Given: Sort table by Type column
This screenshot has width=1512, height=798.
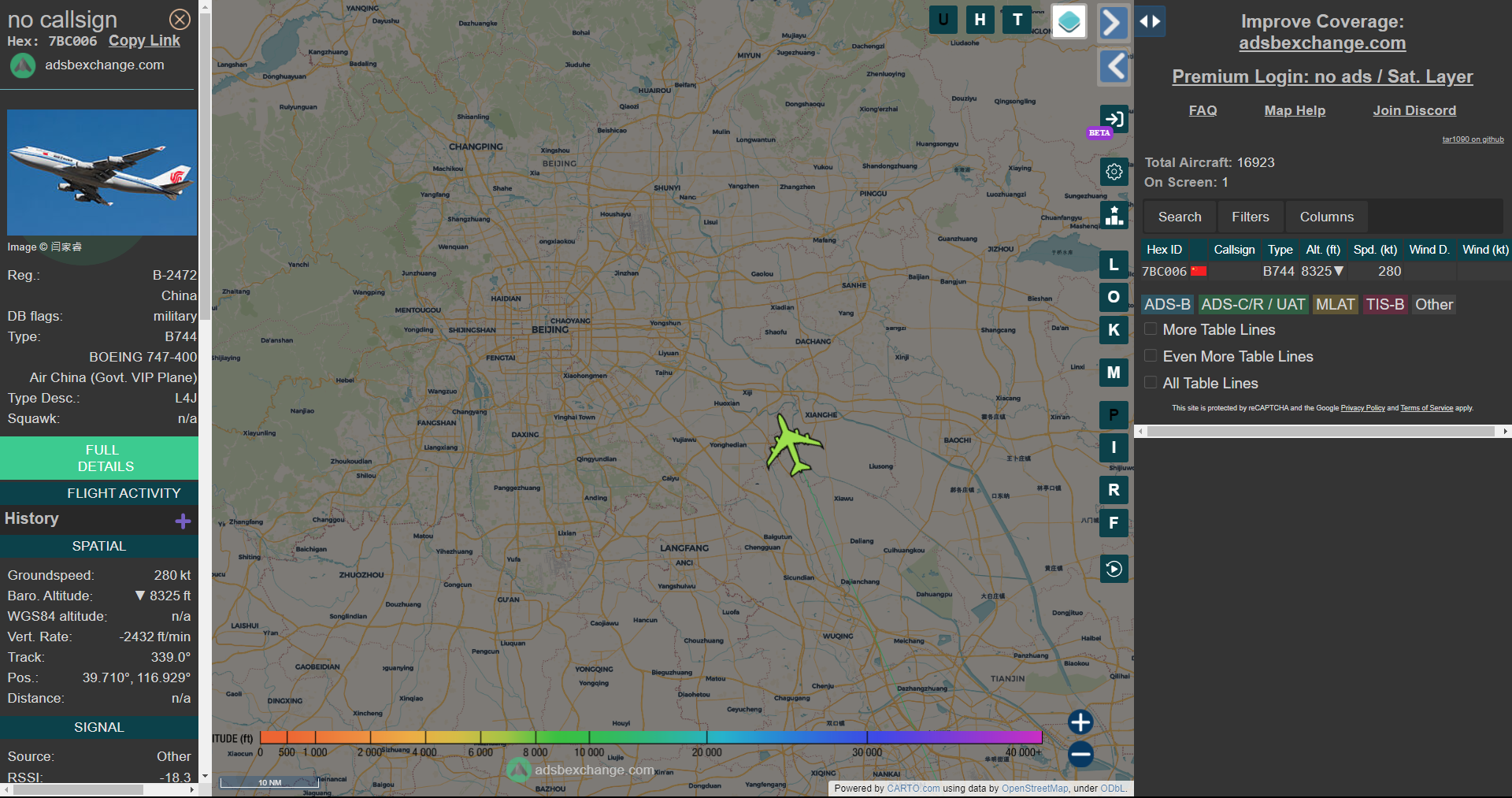Looking at the screenshot, I should (1280, 250).
